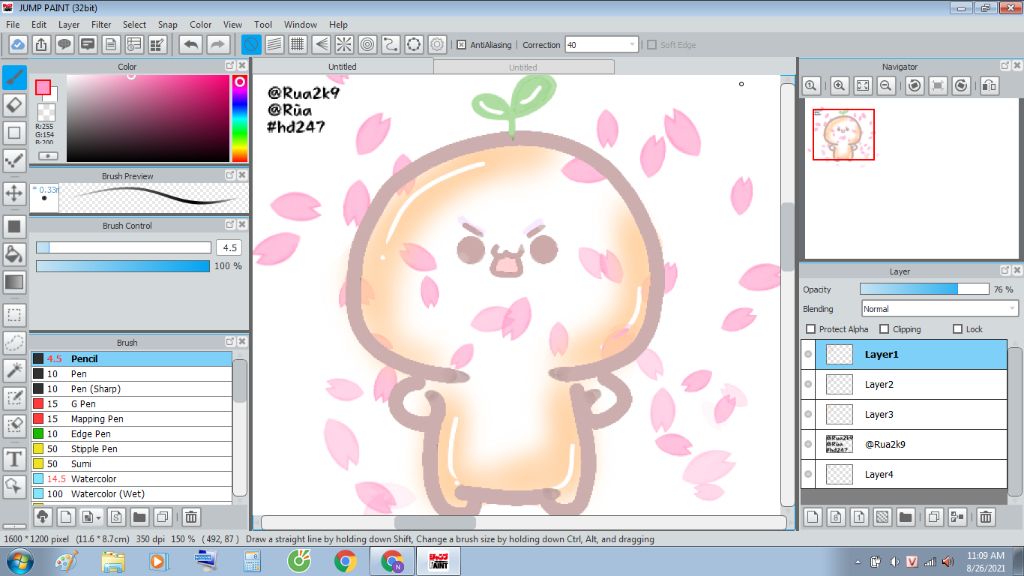
Task: Toggle the AntiAliasing checkbox
Action: [461, 45]
